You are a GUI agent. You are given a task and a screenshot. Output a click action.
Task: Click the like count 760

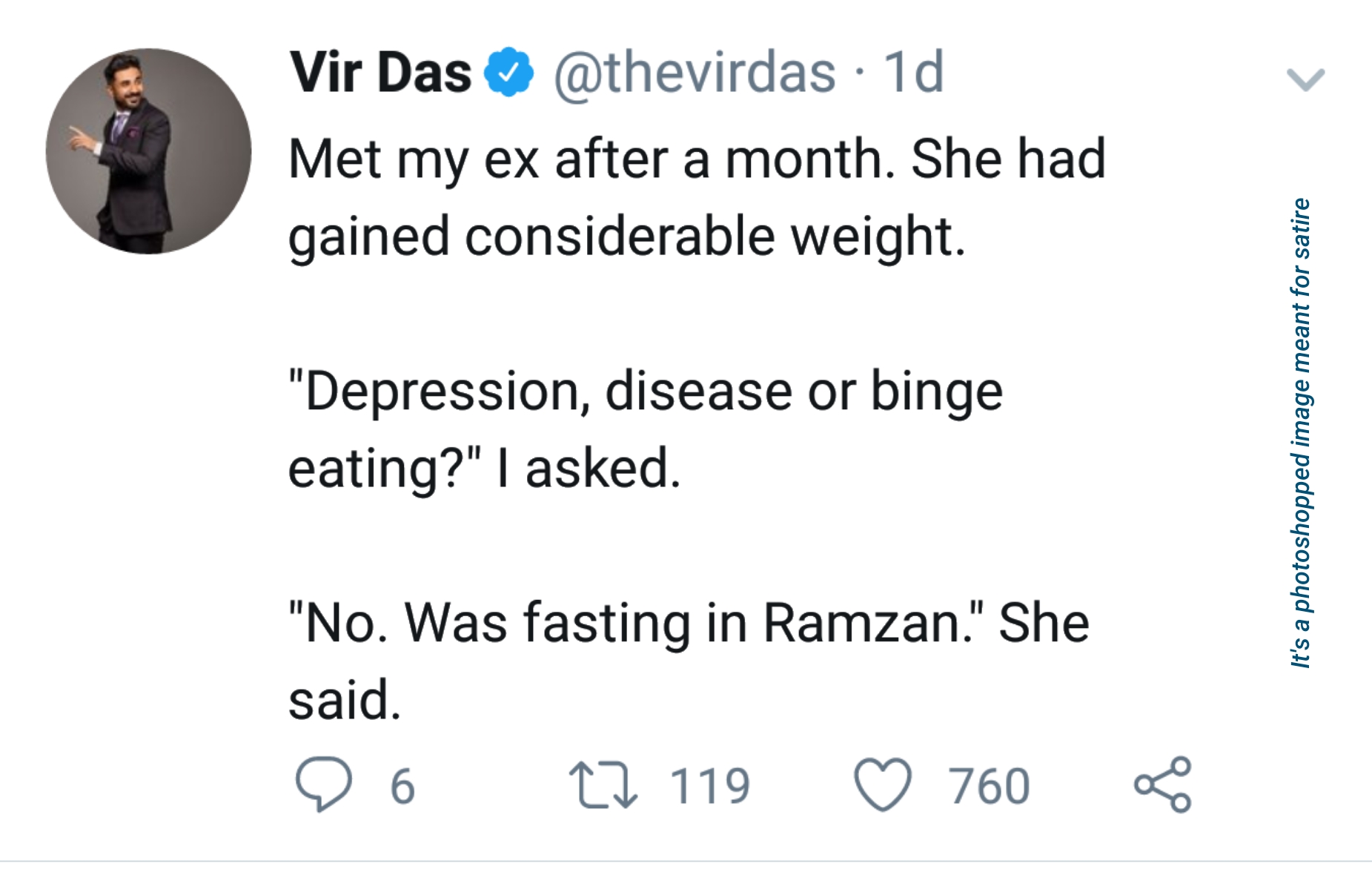[x=990, y=786]
